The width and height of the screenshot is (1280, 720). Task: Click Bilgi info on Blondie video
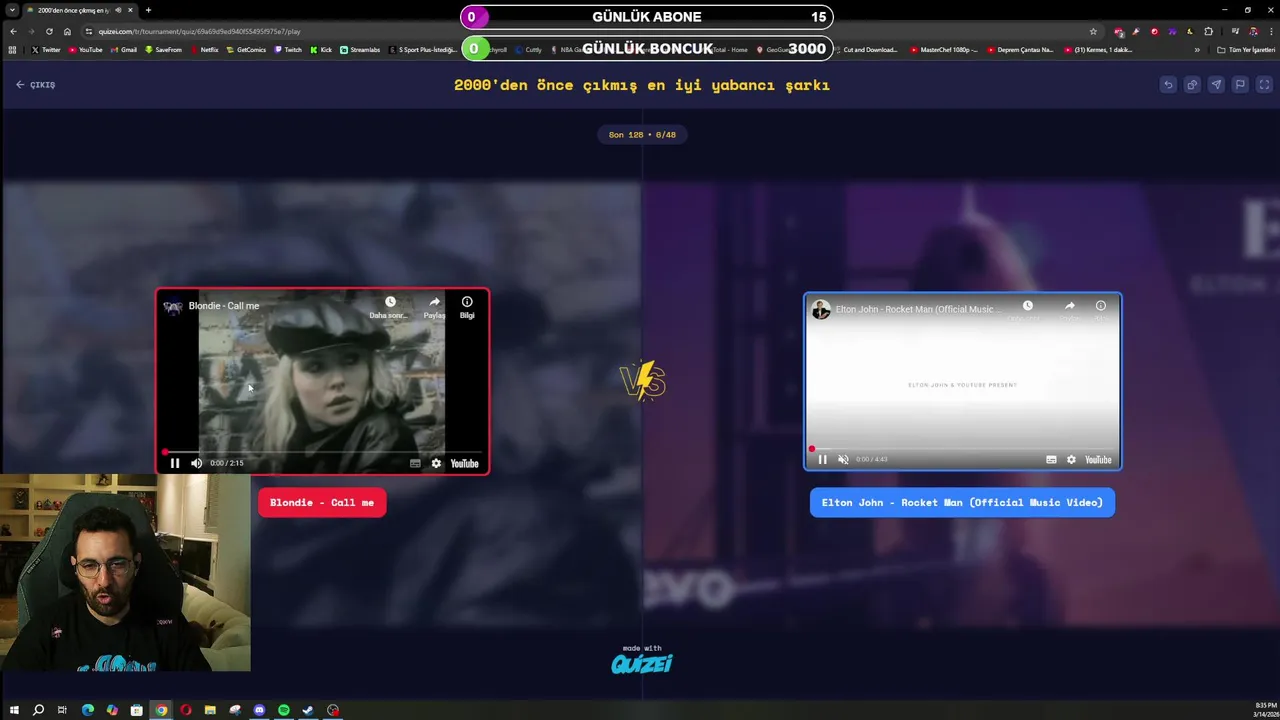(467, 307)
